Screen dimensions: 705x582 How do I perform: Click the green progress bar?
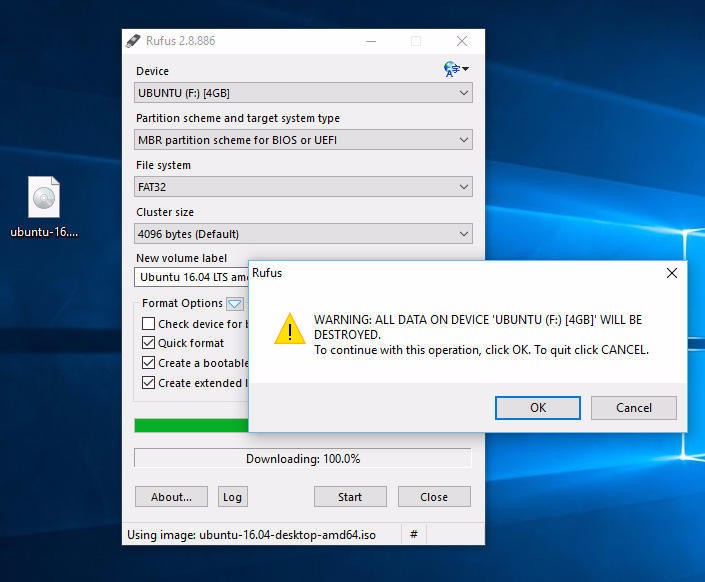[x=191, y=425]
